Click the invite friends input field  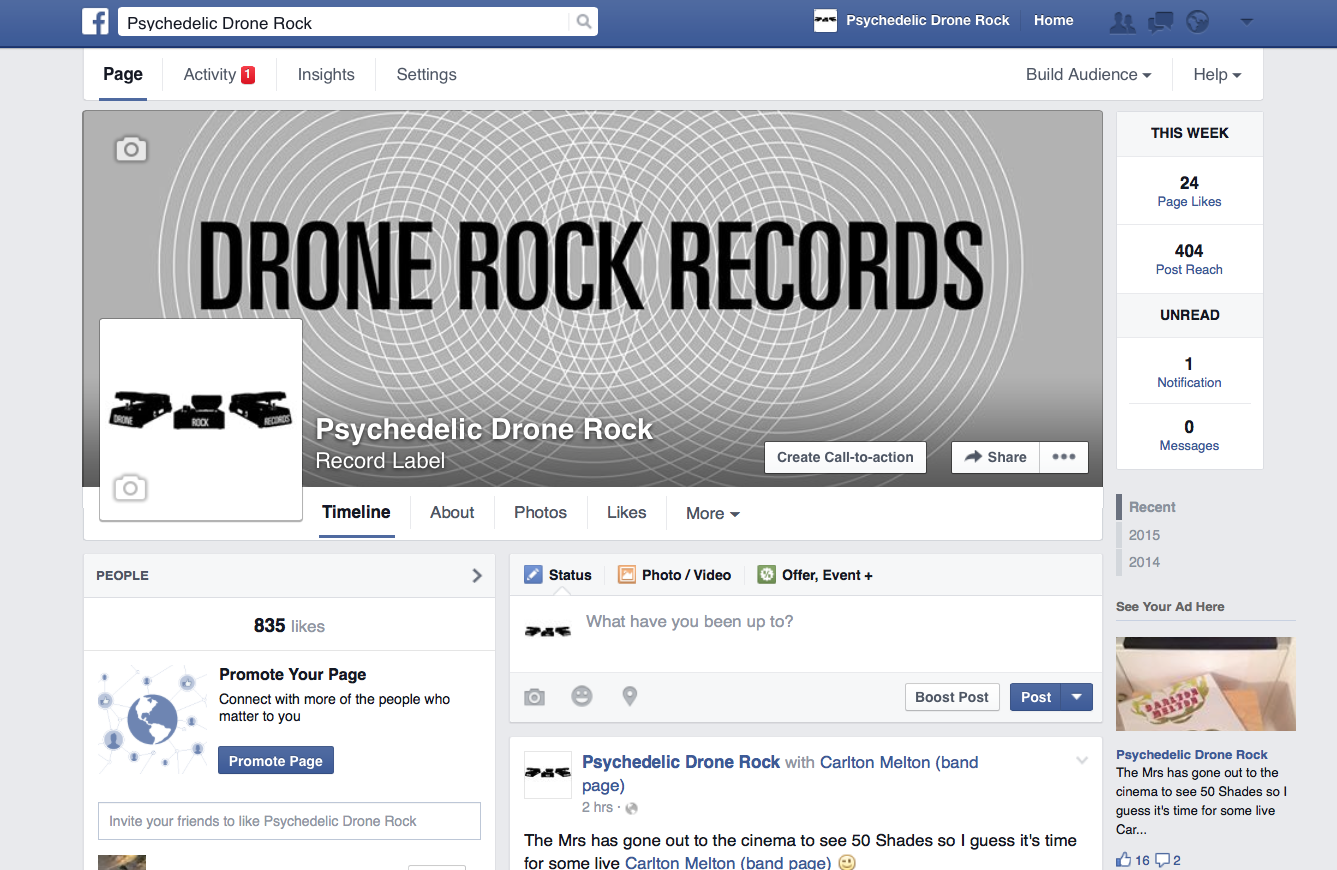(x=289, y=821)
